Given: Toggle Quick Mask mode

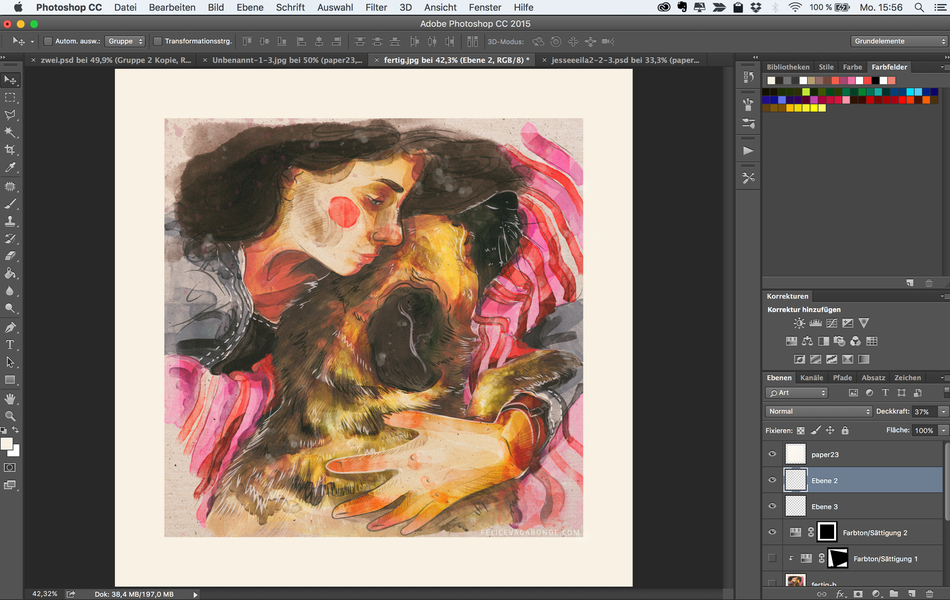Looking at the screenshot, I should (10, 468).
